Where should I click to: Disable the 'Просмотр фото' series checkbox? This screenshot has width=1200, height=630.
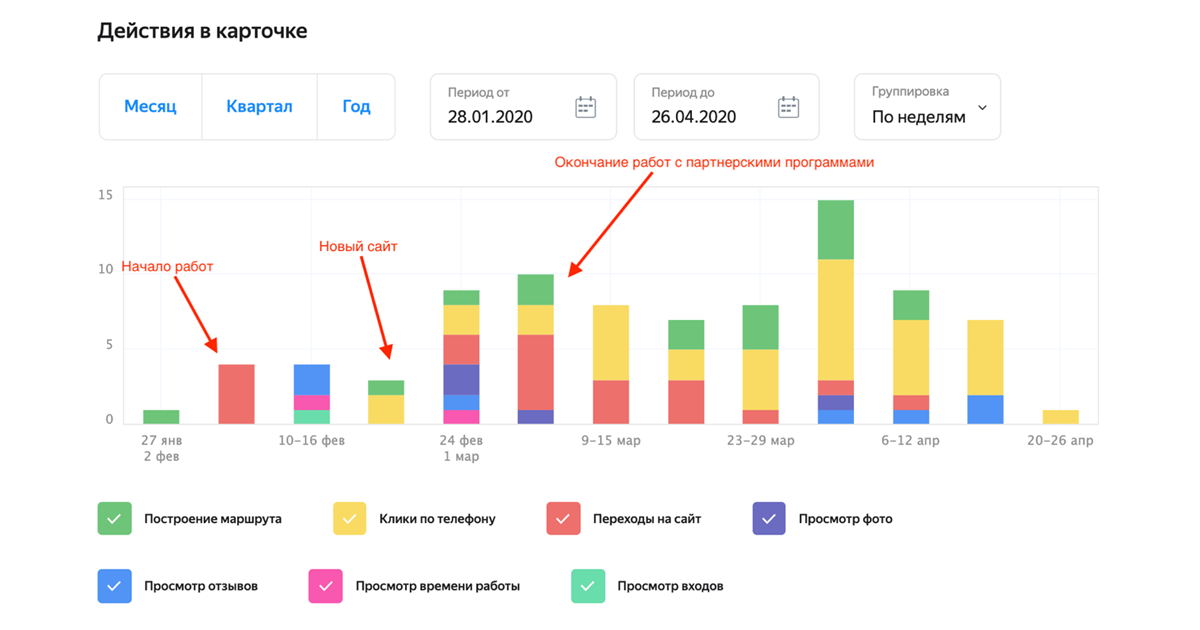[x=769, y=519]
